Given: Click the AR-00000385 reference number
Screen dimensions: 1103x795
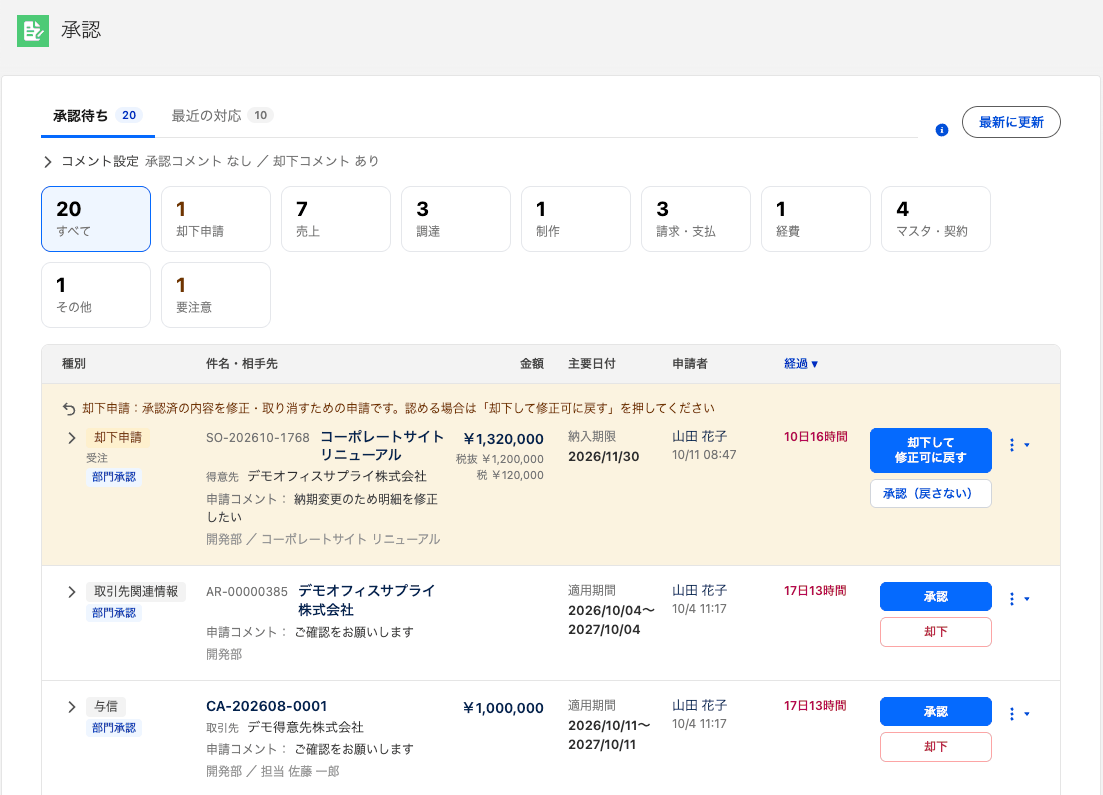Looking at the screenshot, I should pos(247,592).
